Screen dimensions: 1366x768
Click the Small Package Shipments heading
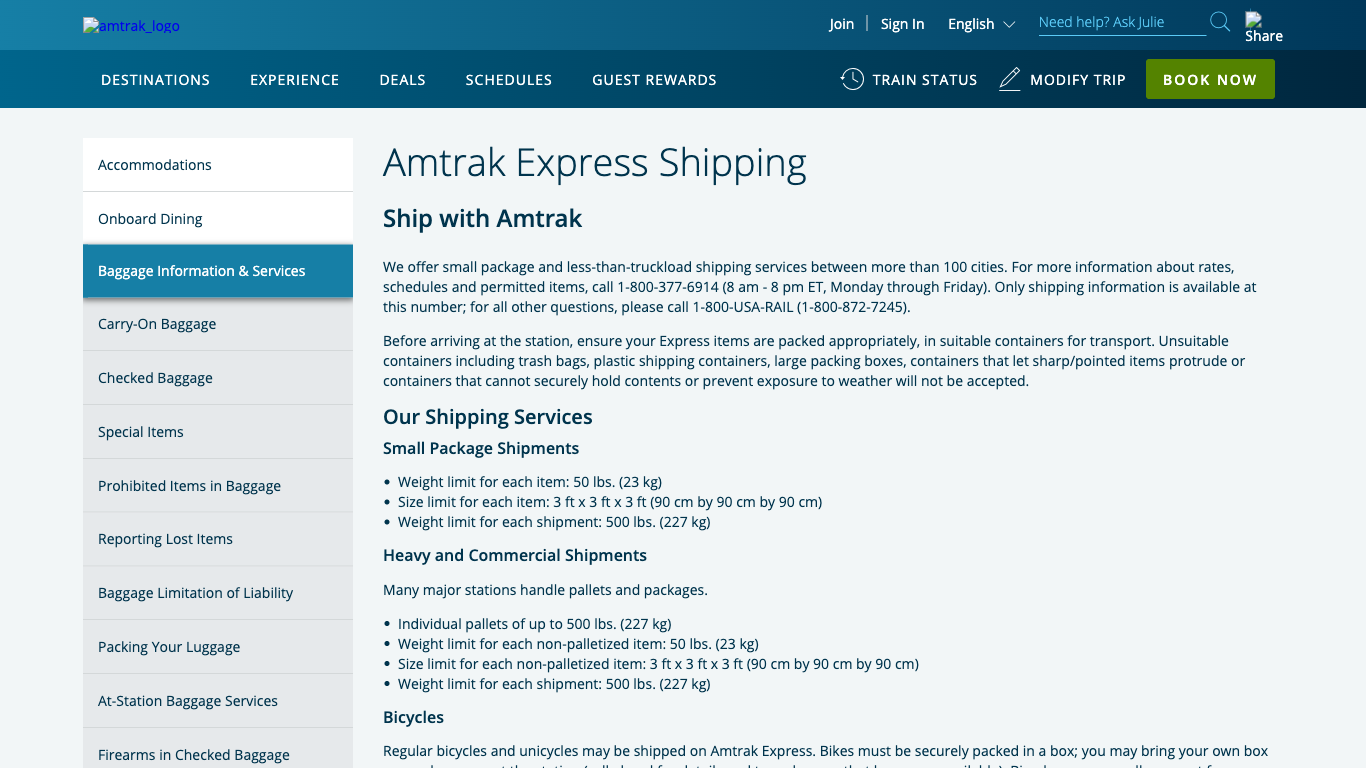[481, 448]
